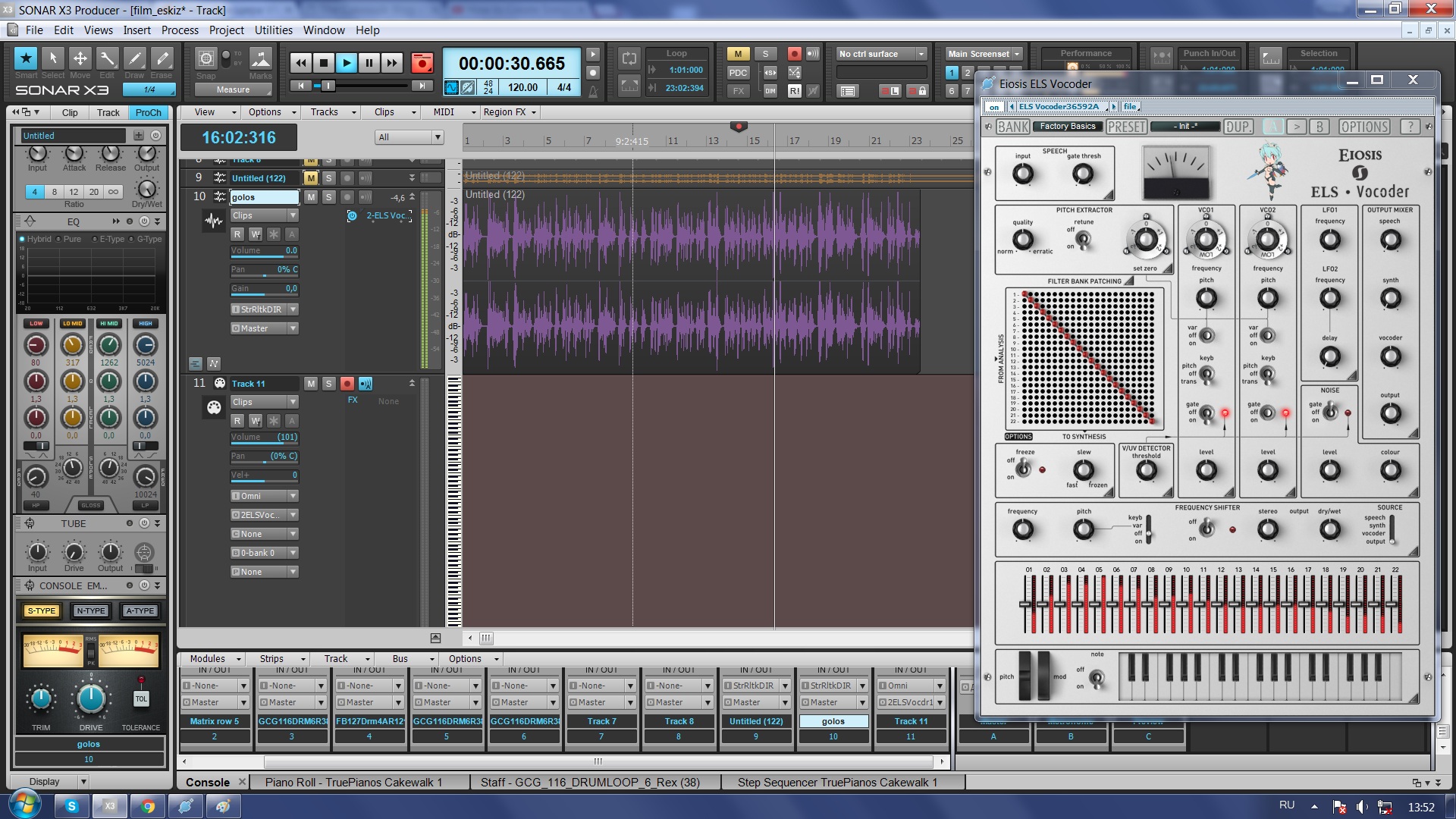Open the Process menu

pyautogui.click(x=180, y=30)
